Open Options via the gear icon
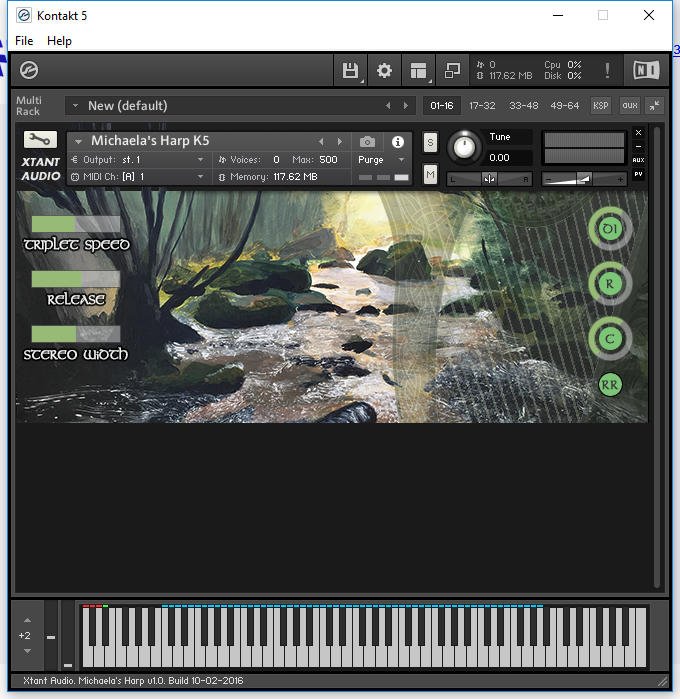The image size is (680, 699). pyautogui.click(x=384, y=70)
